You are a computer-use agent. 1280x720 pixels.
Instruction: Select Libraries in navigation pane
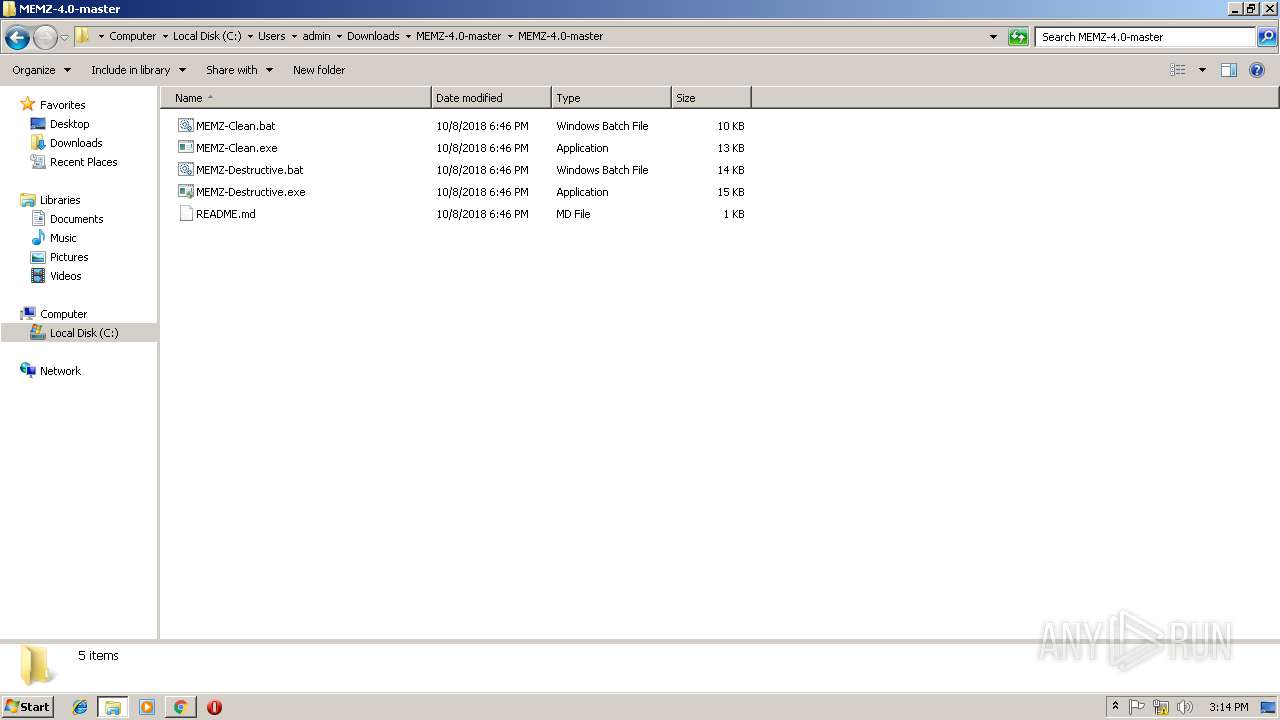(x=60, y=200)
